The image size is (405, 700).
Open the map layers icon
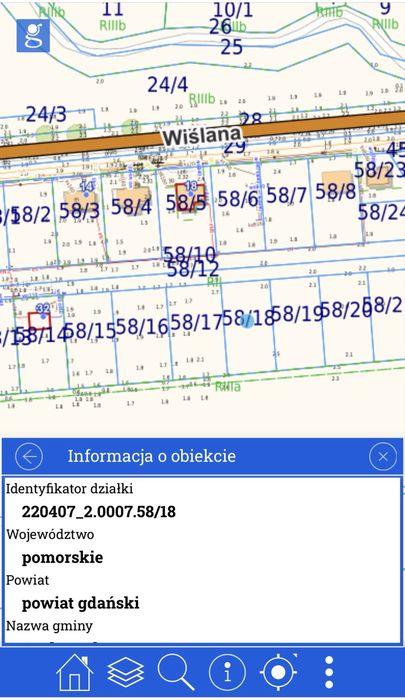[126, 672]
